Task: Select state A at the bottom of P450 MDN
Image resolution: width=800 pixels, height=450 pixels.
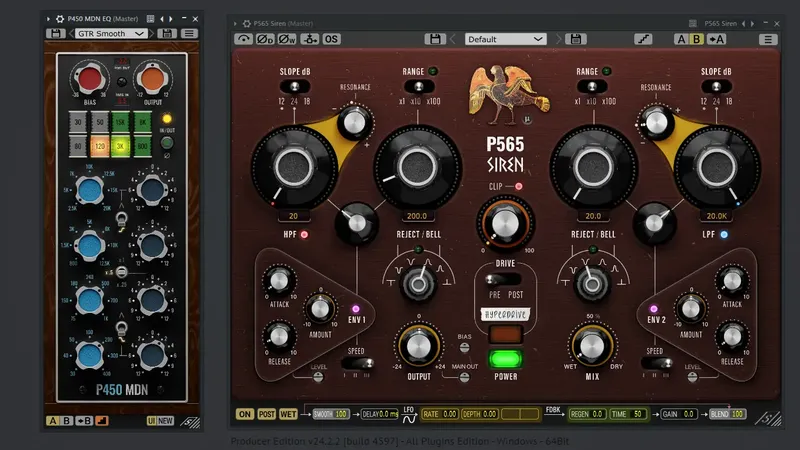Action: click(x=53, y=421)
